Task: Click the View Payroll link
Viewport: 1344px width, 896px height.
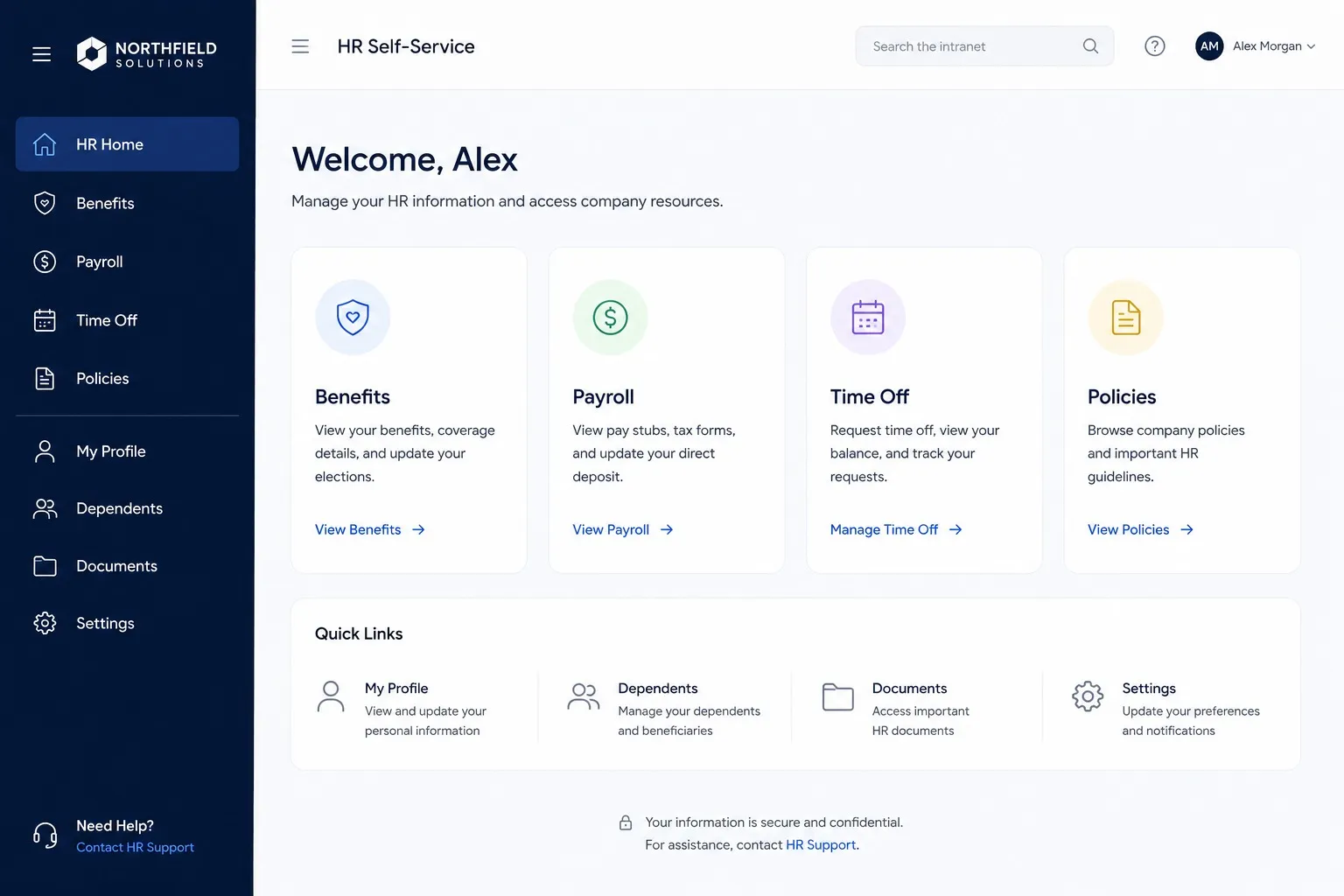Action: pyautogui.click(x=611, y=529)
